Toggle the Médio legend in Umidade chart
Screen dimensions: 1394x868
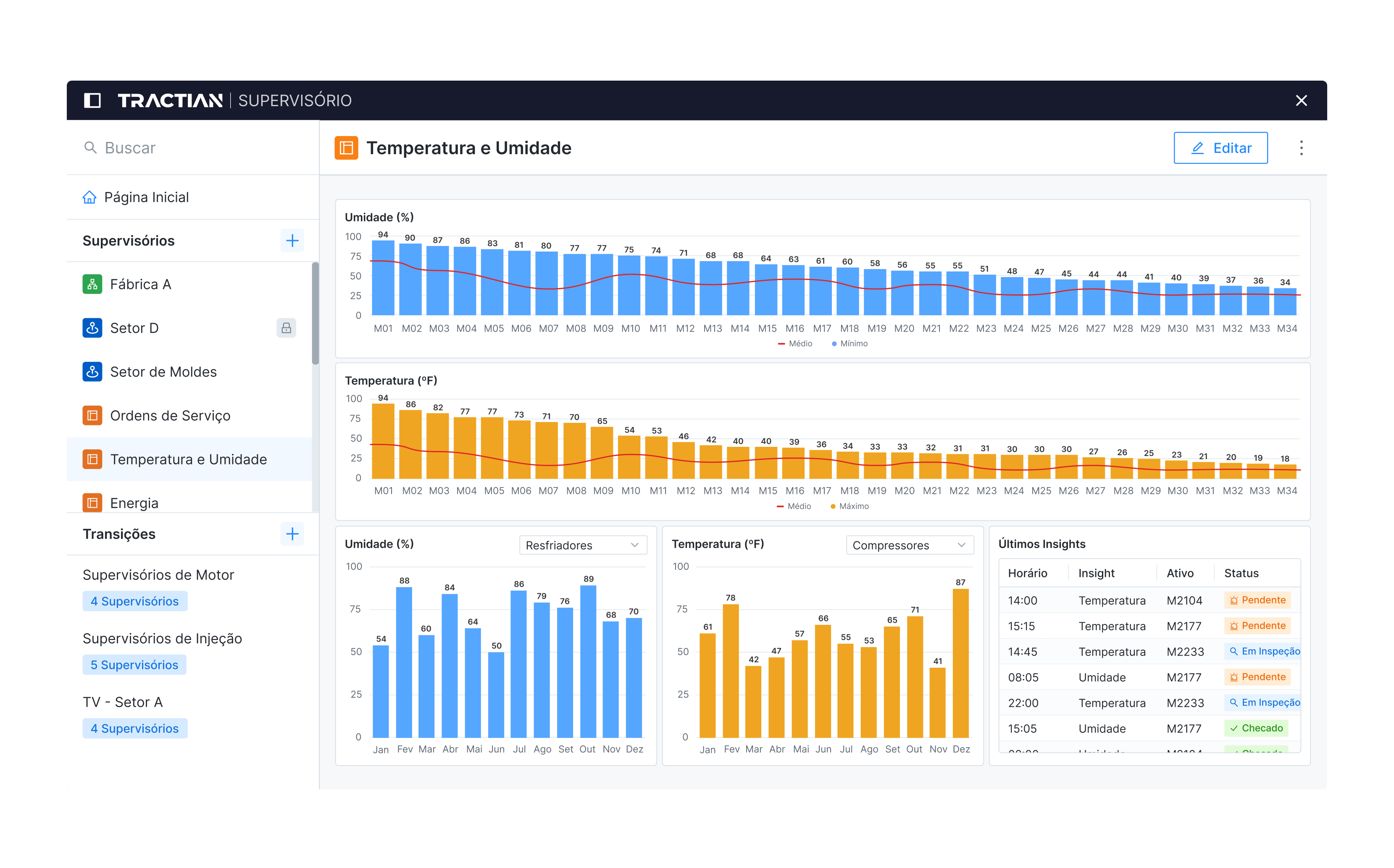[795, 344]
